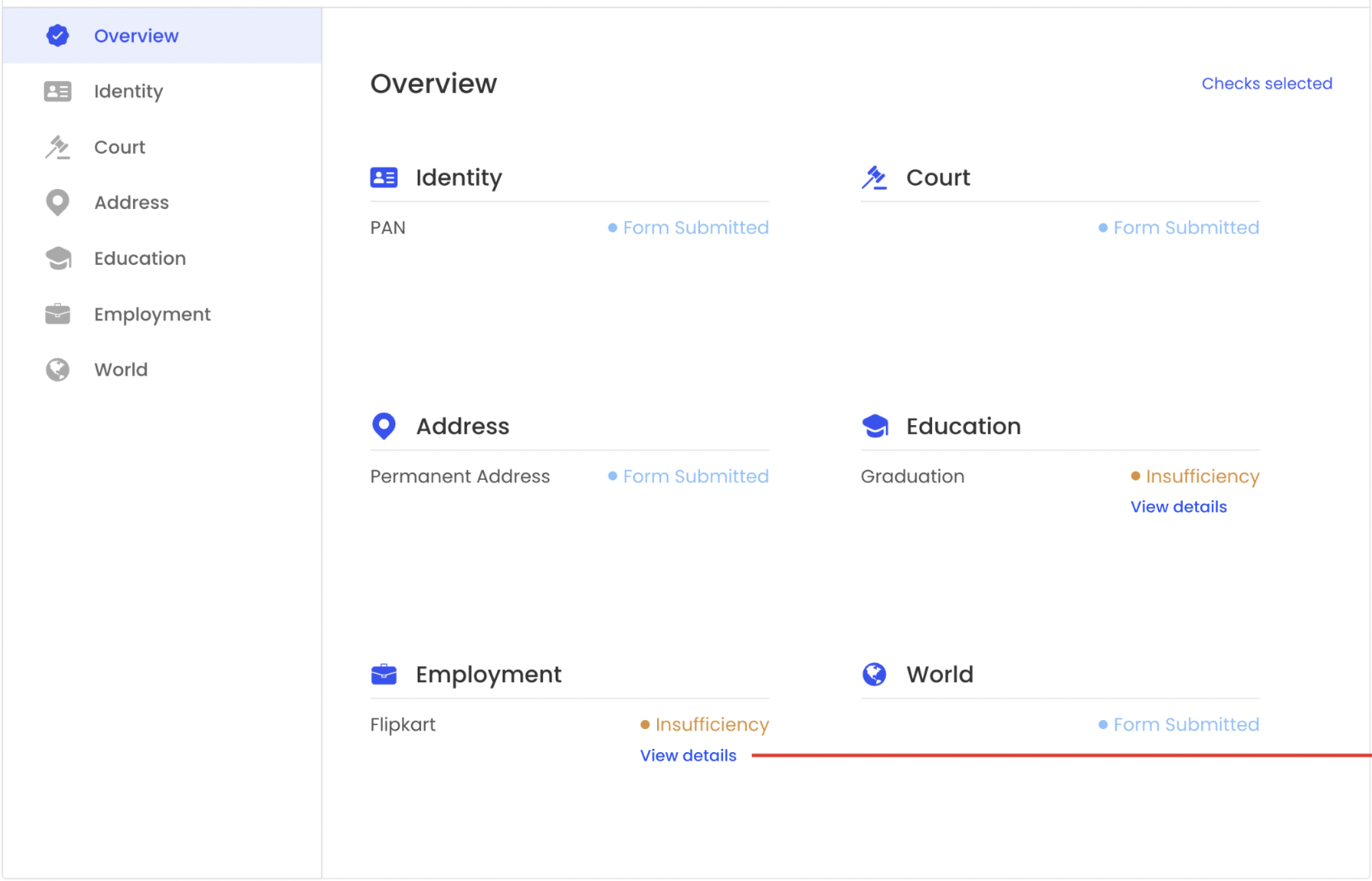View details for Flipkart insufficiency
The width and height of the screenshot is (1372, 881).
tap(688, 755)
